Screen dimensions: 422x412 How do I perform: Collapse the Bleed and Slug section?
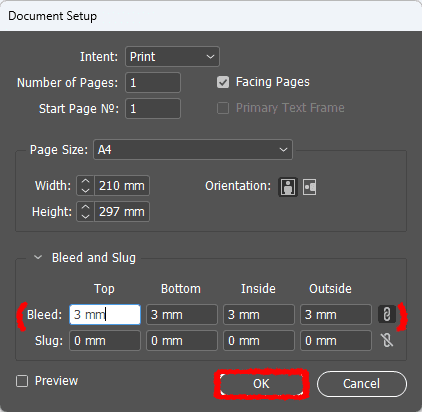(38, 257)
